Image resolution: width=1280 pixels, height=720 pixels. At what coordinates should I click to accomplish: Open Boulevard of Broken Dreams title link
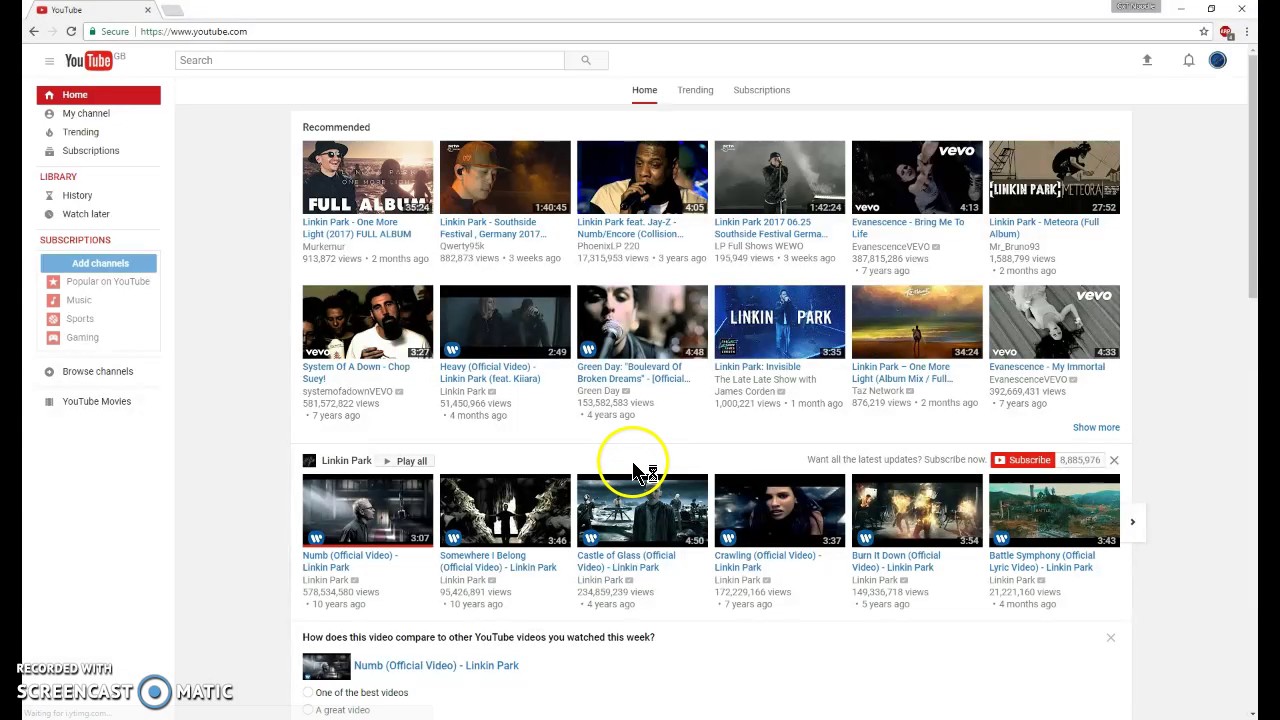633,373
